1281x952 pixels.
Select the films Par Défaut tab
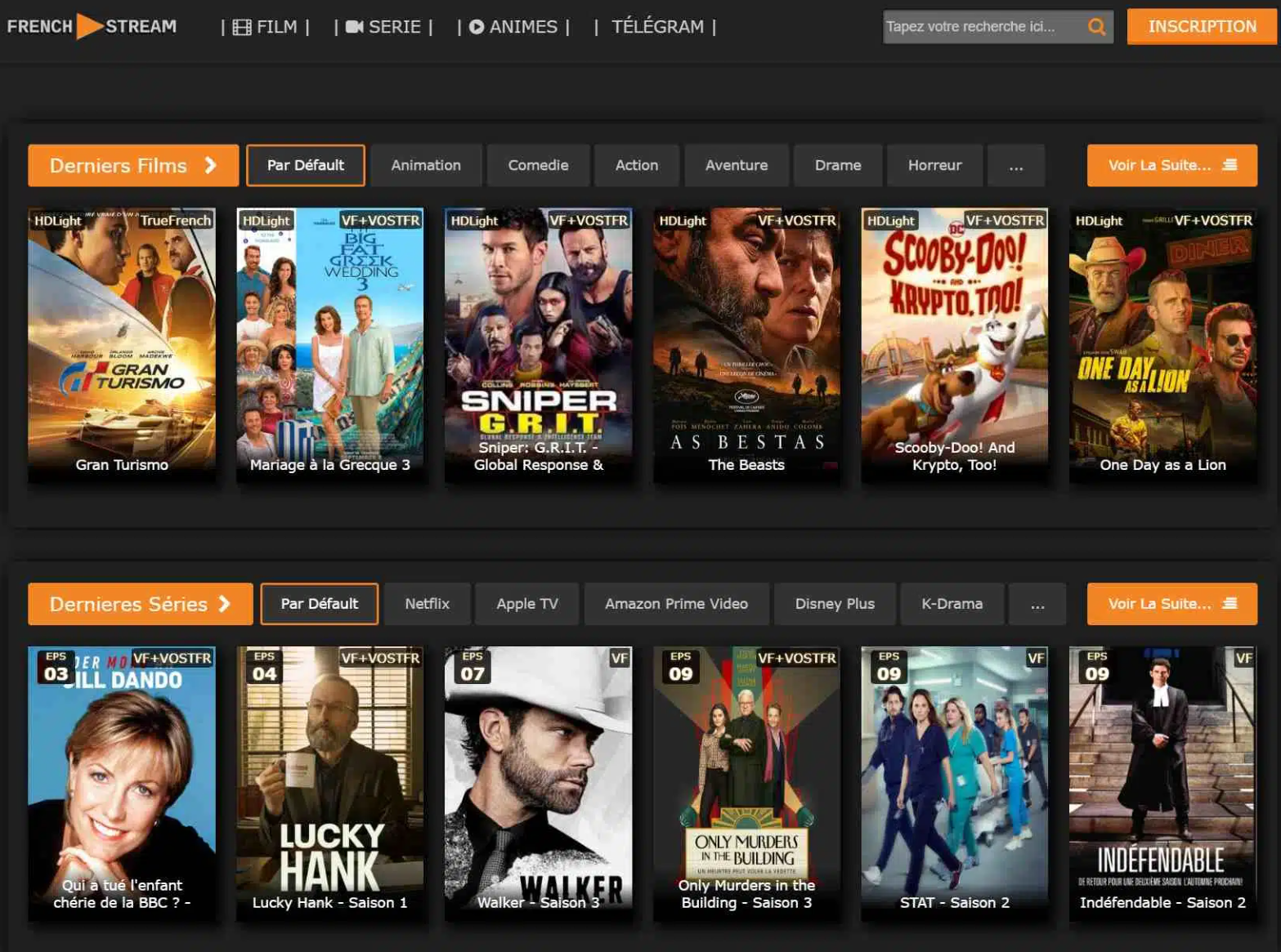[x=306, y=166]
